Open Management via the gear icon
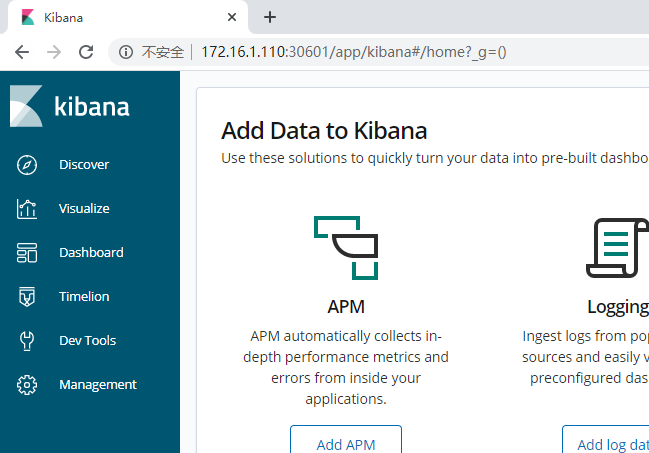649x453 pixels. click(x=27, y=385)
